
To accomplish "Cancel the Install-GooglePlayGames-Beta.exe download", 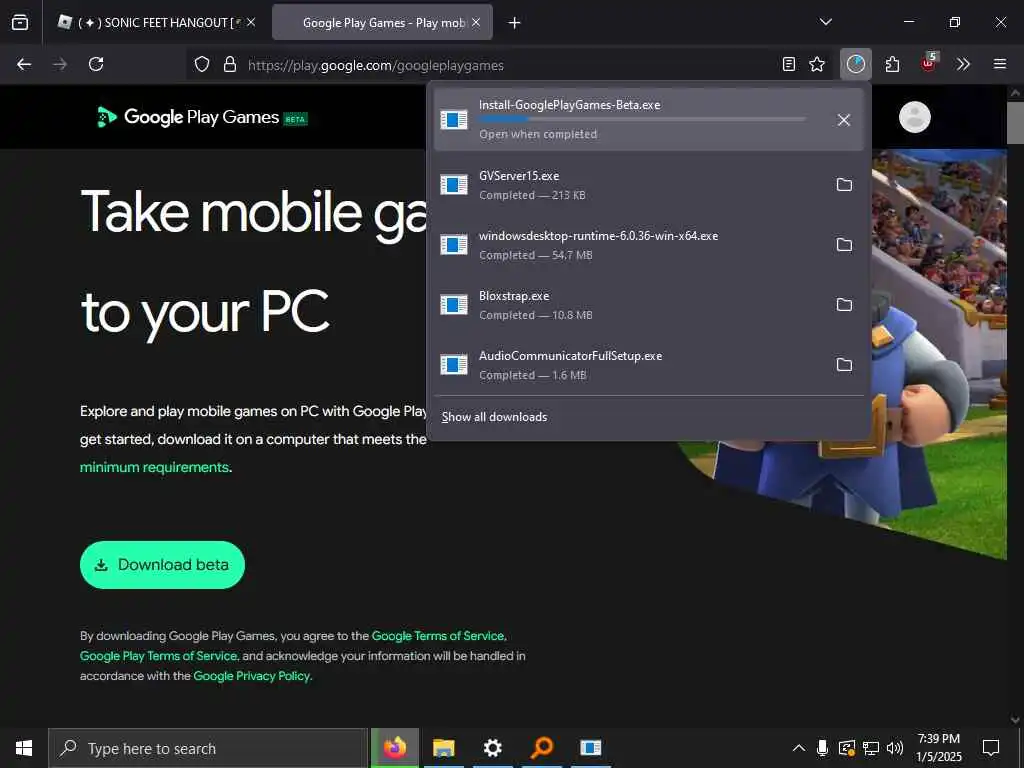I will pos(844,120).
